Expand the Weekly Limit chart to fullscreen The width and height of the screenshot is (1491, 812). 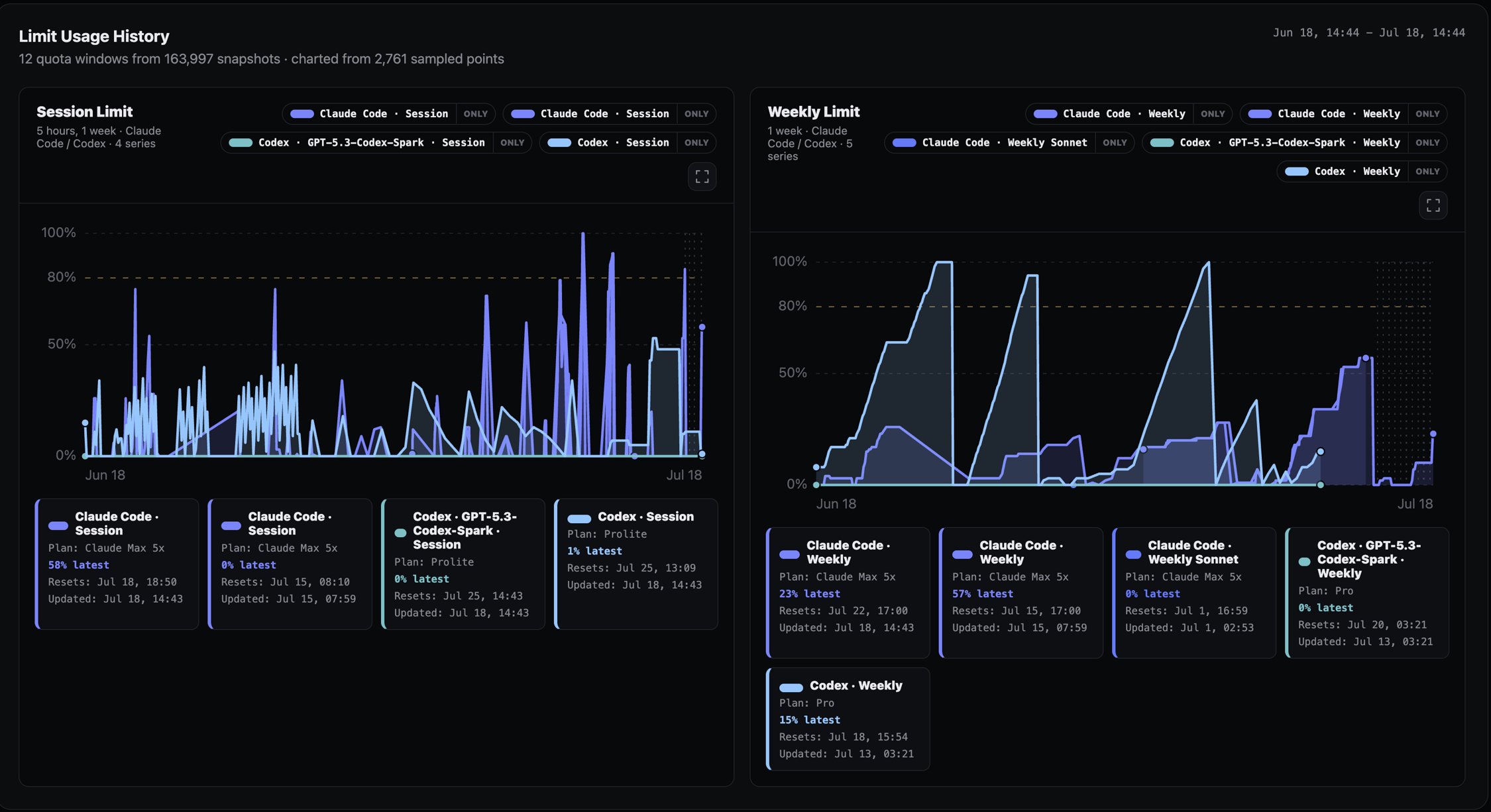pos(1433,205)
